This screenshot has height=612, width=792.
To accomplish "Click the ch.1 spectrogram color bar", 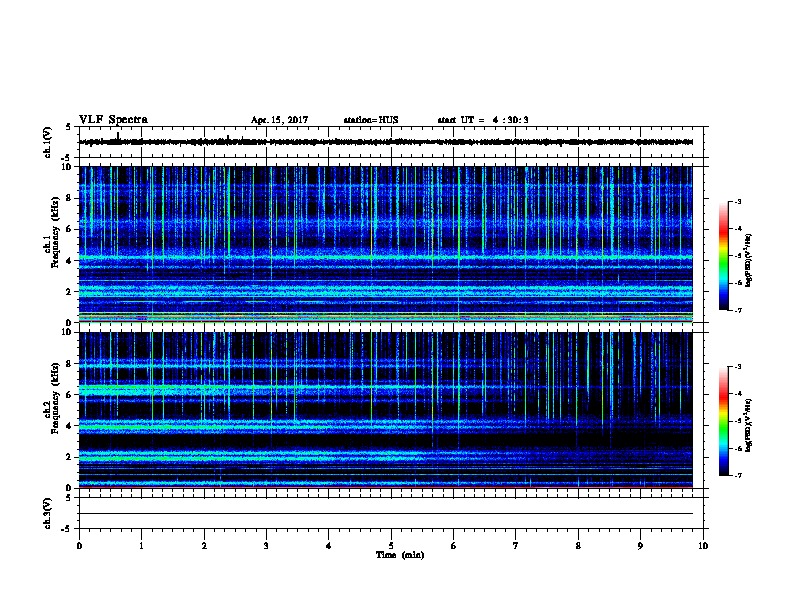I will [723, 256].
